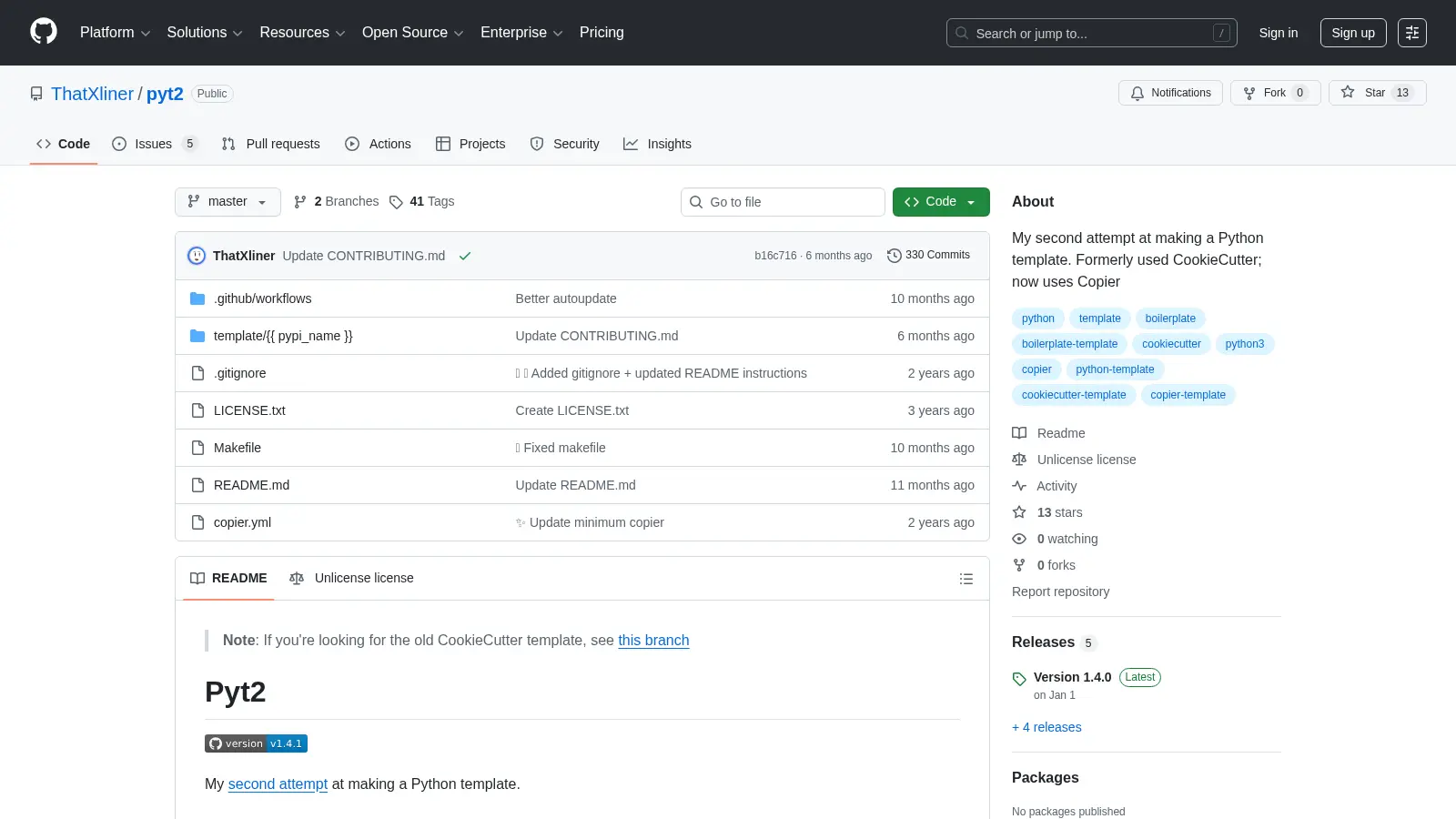Open the GitHub homepage logo

pyautogui.click(x=44, y=32)
